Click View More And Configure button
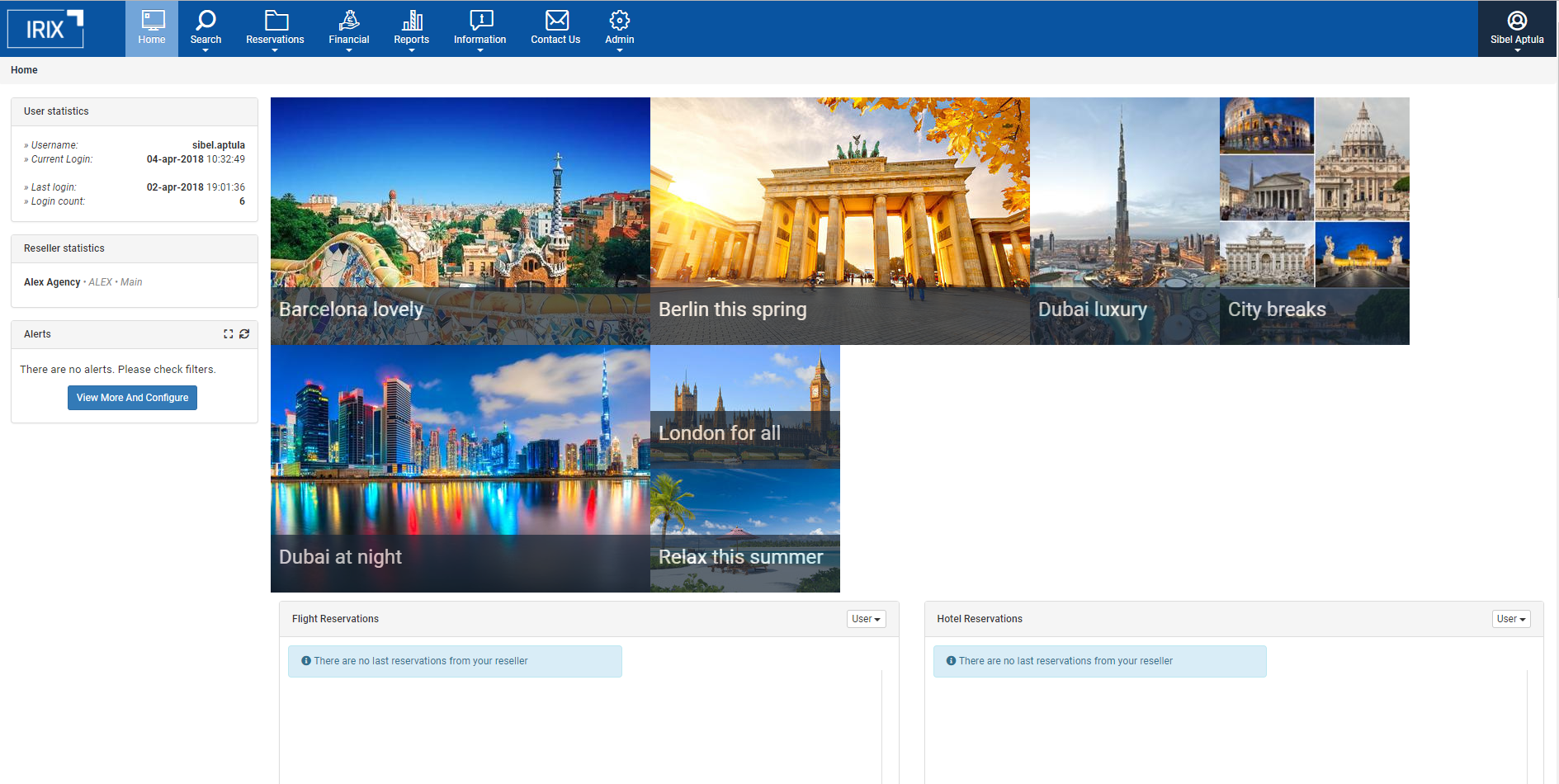The image size is (1559, 784). pos(132,397)
